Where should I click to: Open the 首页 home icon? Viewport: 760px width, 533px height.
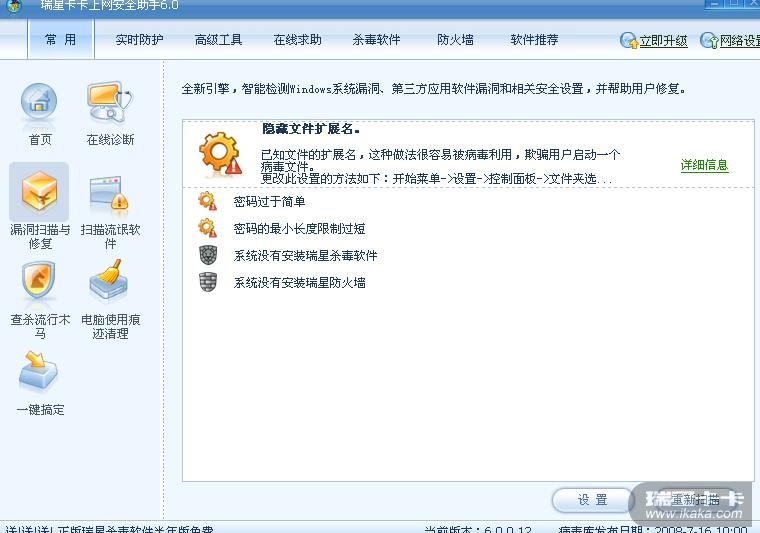(x=39, y=103)
